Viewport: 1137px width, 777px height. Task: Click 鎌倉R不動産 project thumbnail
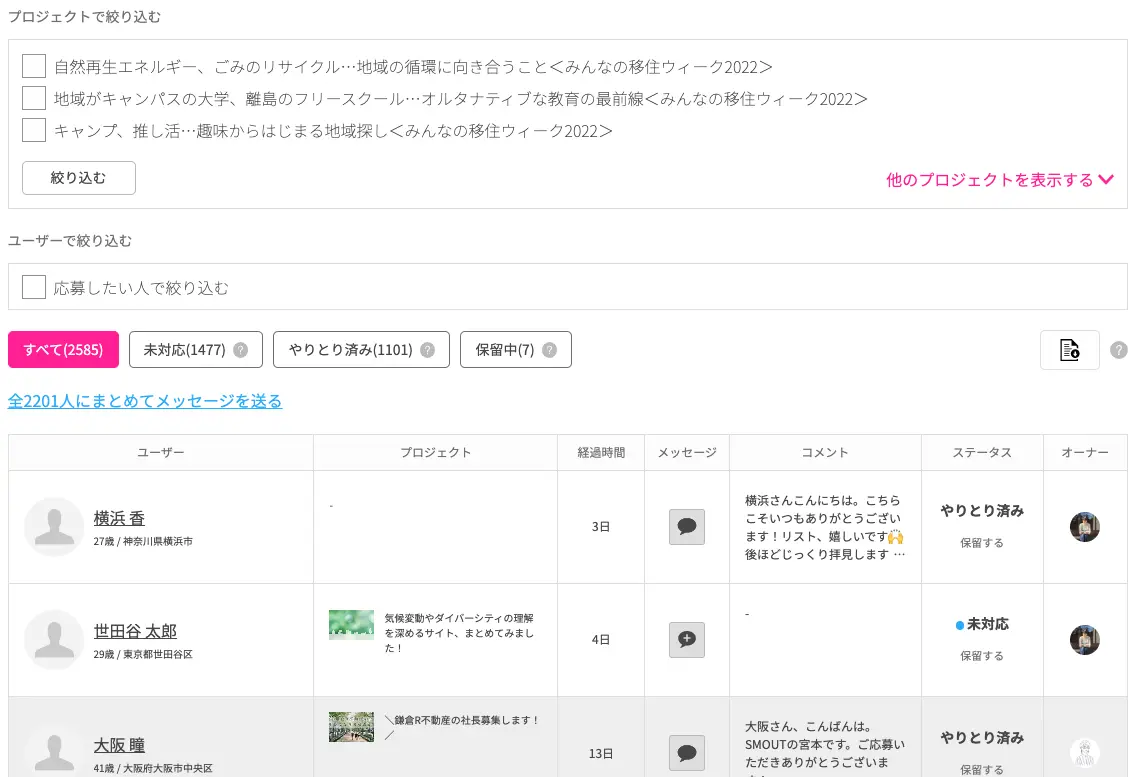point(352,727)
